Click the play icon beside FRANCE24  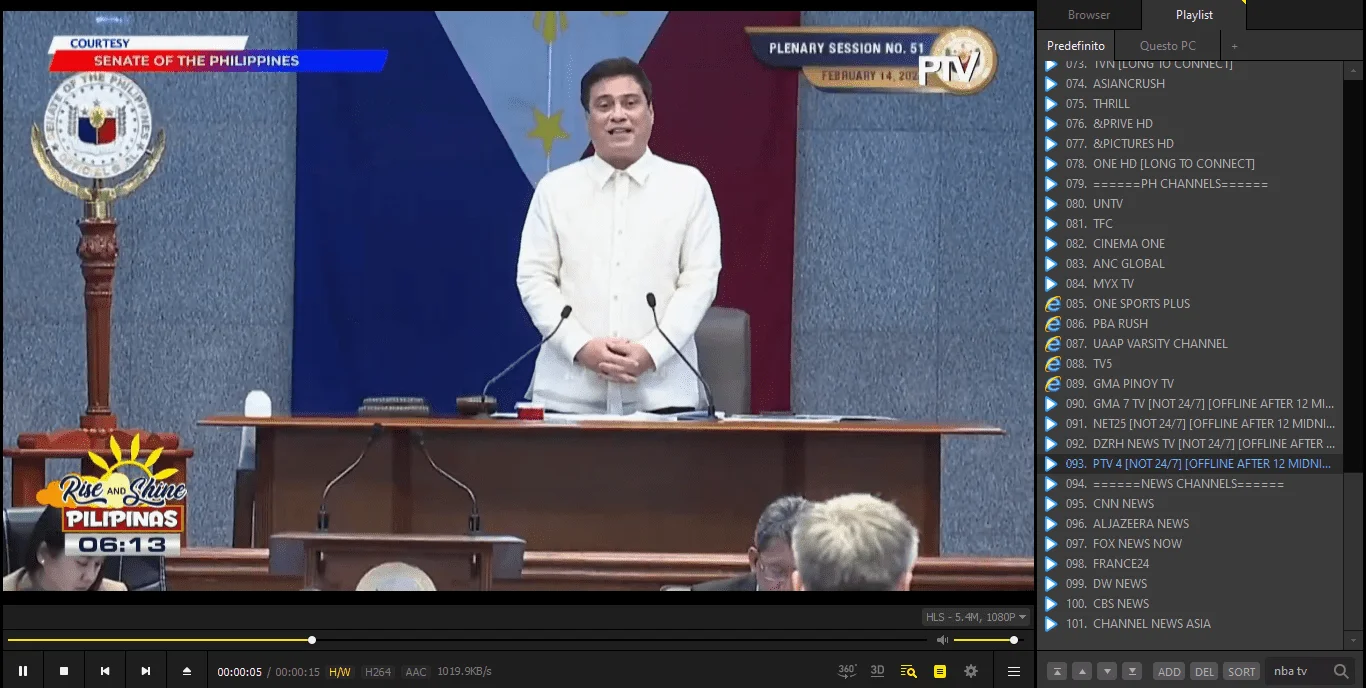[1051, 564]
